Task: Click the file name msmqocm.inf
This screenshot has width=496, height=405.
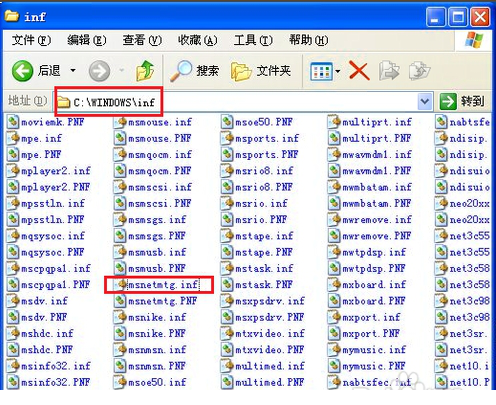Action: coord(160,155)
